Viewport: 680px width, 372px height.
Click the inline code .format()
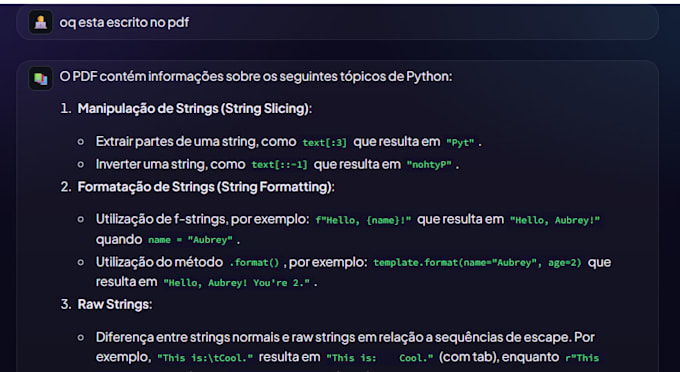(x=254, y=263)
